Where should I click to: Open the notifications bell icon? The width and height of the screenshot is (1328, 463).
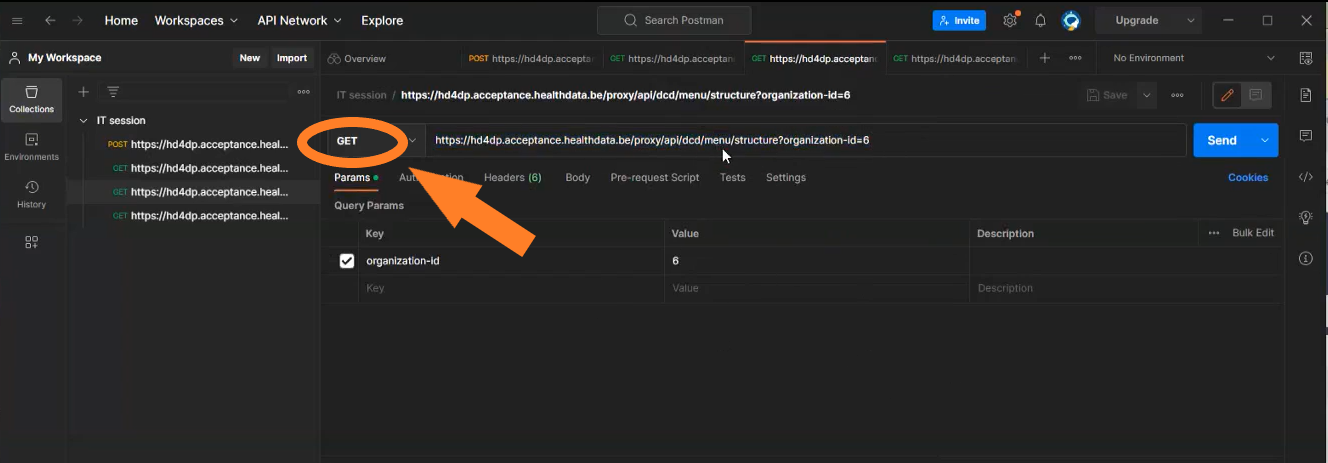(x=1040, y=20)
